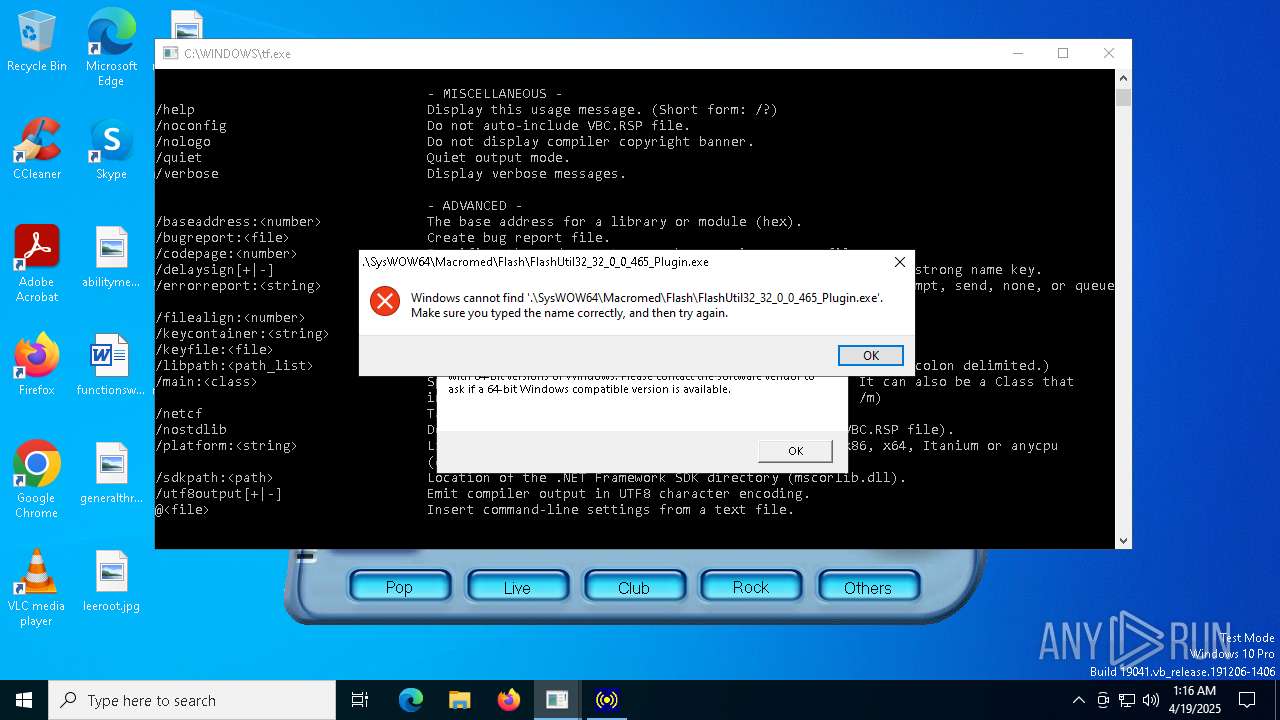This screenshot has width=1280, height=720.
Task: Launch Firefox from the desktop
Action: click(x=37, y=365)
